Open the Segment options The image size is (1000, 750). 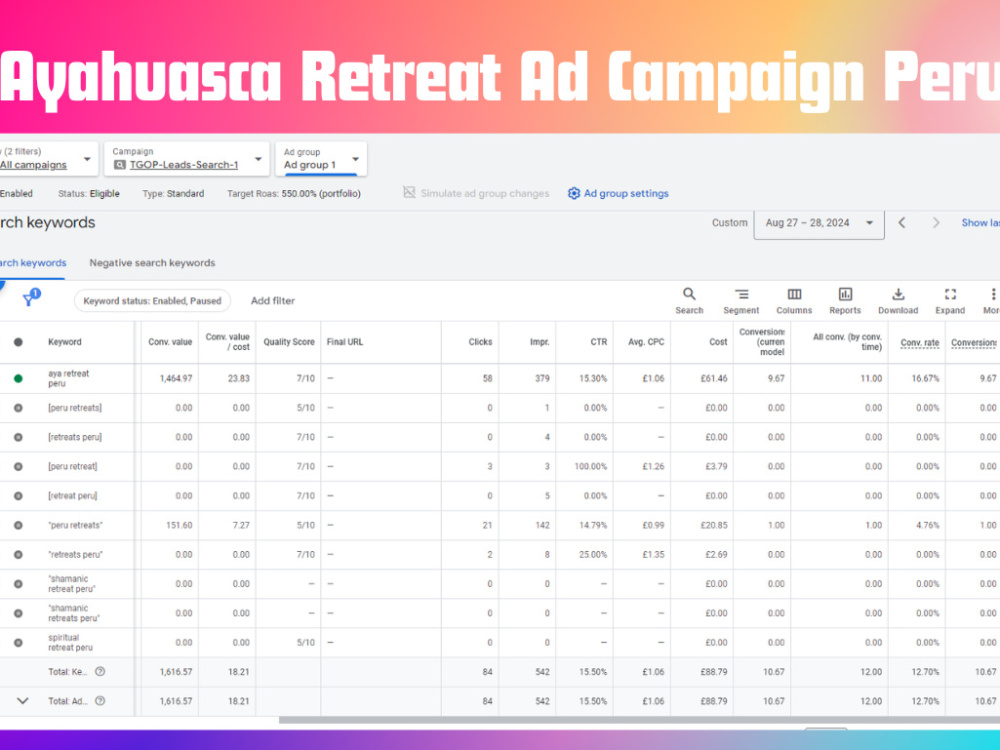point(741,301)
